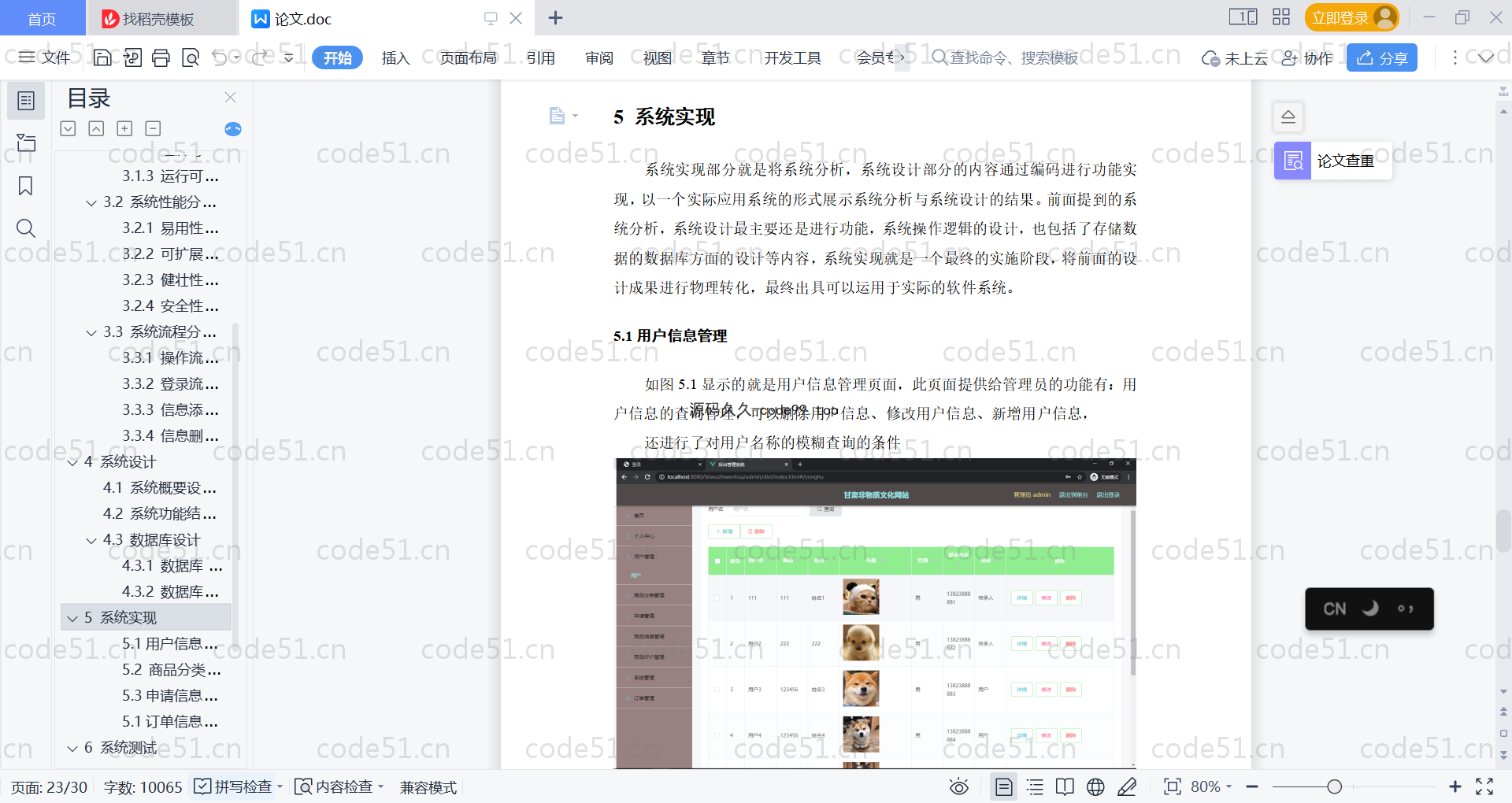
Task: Open the 插入 ribbon tab
Action: click(x=395, y=57)
